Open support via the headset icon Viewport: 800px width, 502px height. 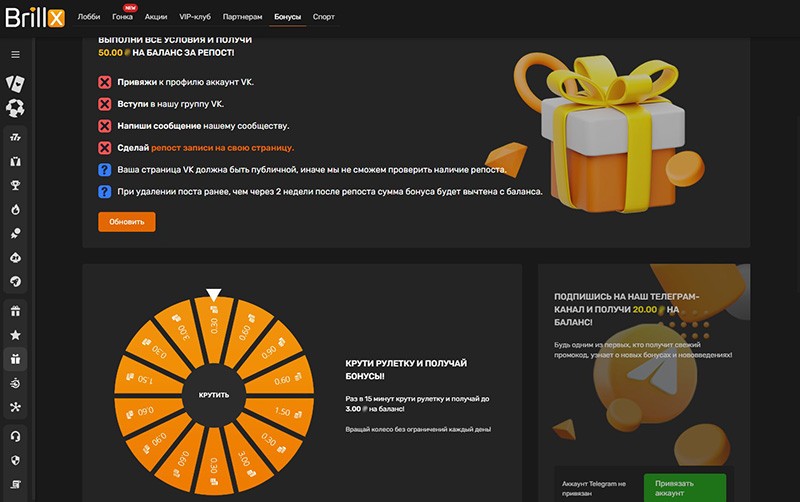(15, 436)
